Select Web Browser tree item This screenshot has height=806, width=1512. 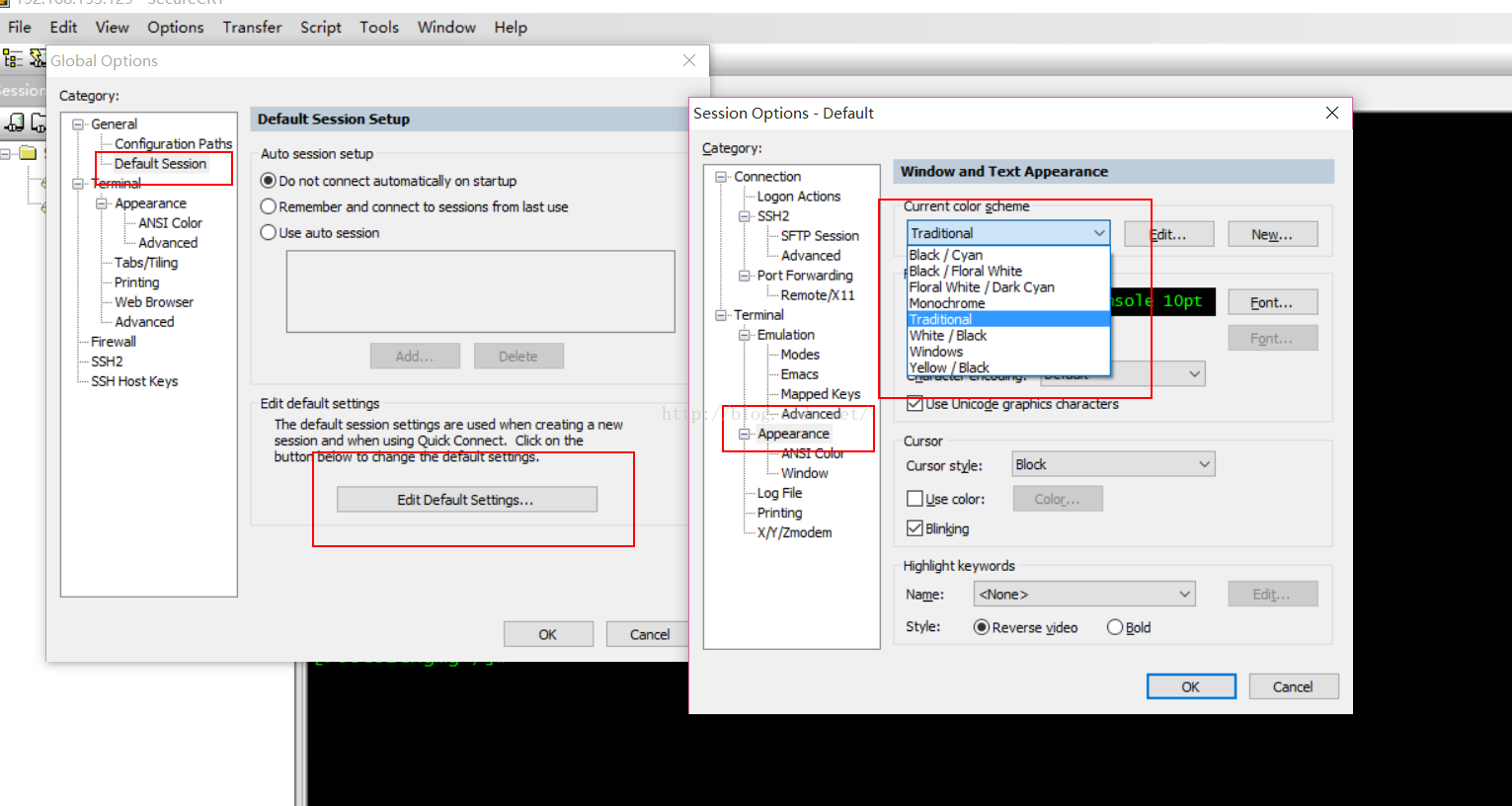(154, 302)
